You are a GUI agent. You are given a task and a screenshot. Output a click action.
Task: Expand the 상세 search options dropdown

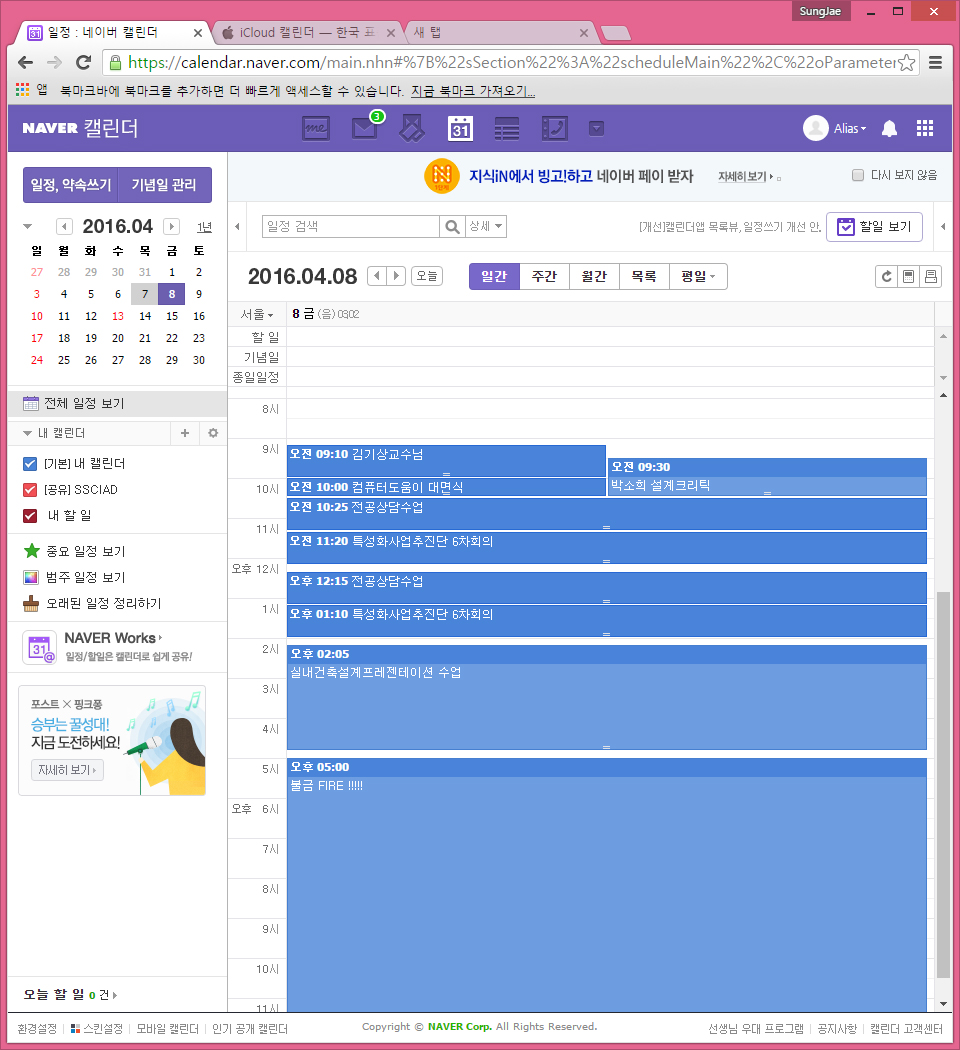click(486, 227)
